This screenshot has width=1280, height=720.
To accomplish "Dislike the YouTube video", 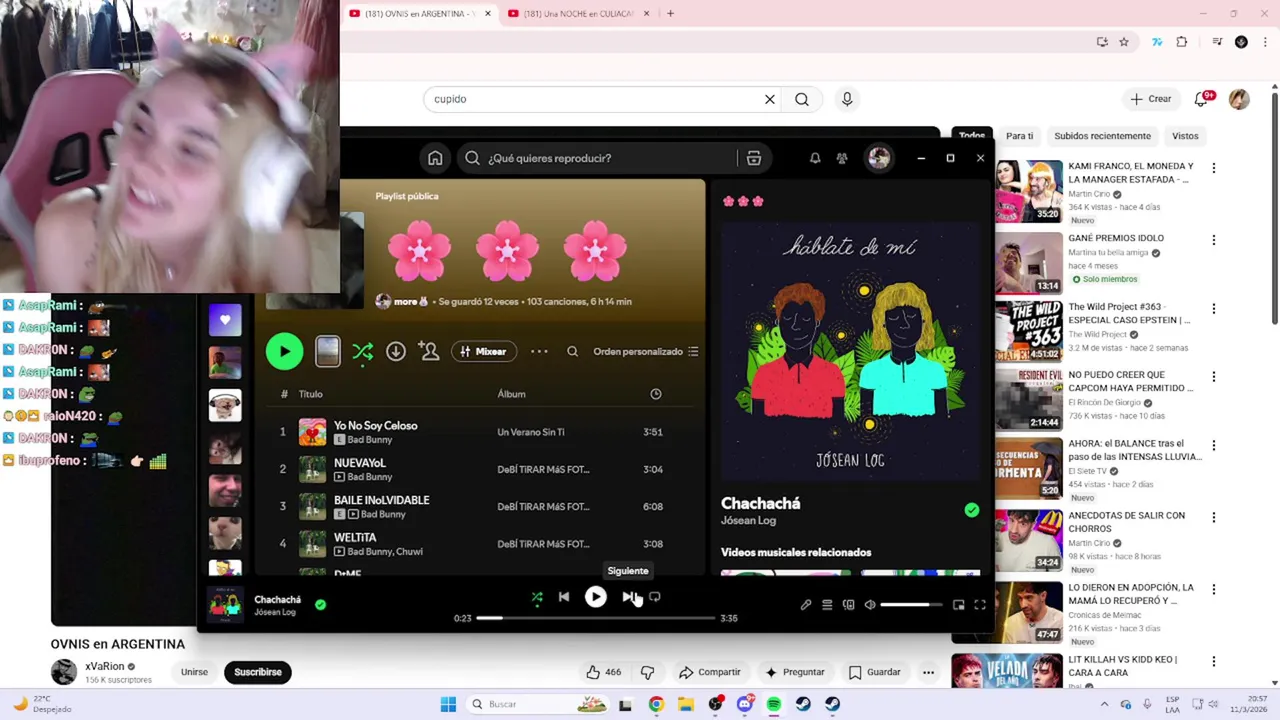I will click(647, 672).
